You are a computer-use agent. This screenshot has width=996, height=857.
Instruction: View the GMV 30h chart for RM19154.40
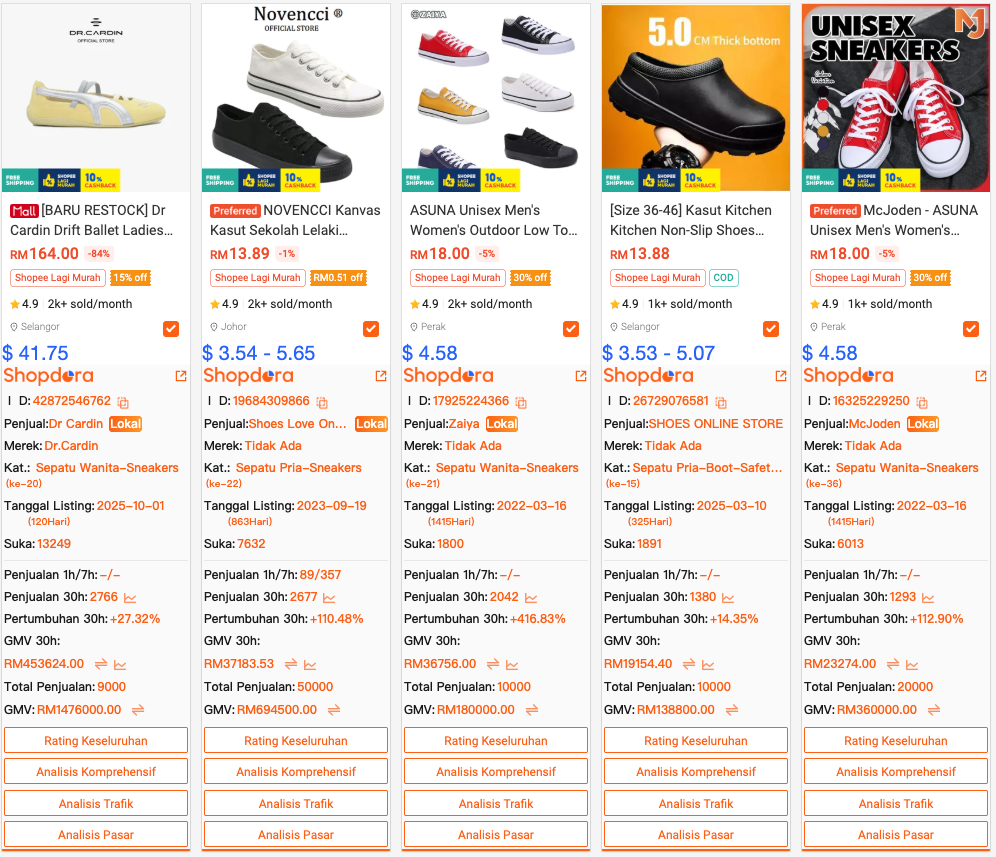pos(708,665)
